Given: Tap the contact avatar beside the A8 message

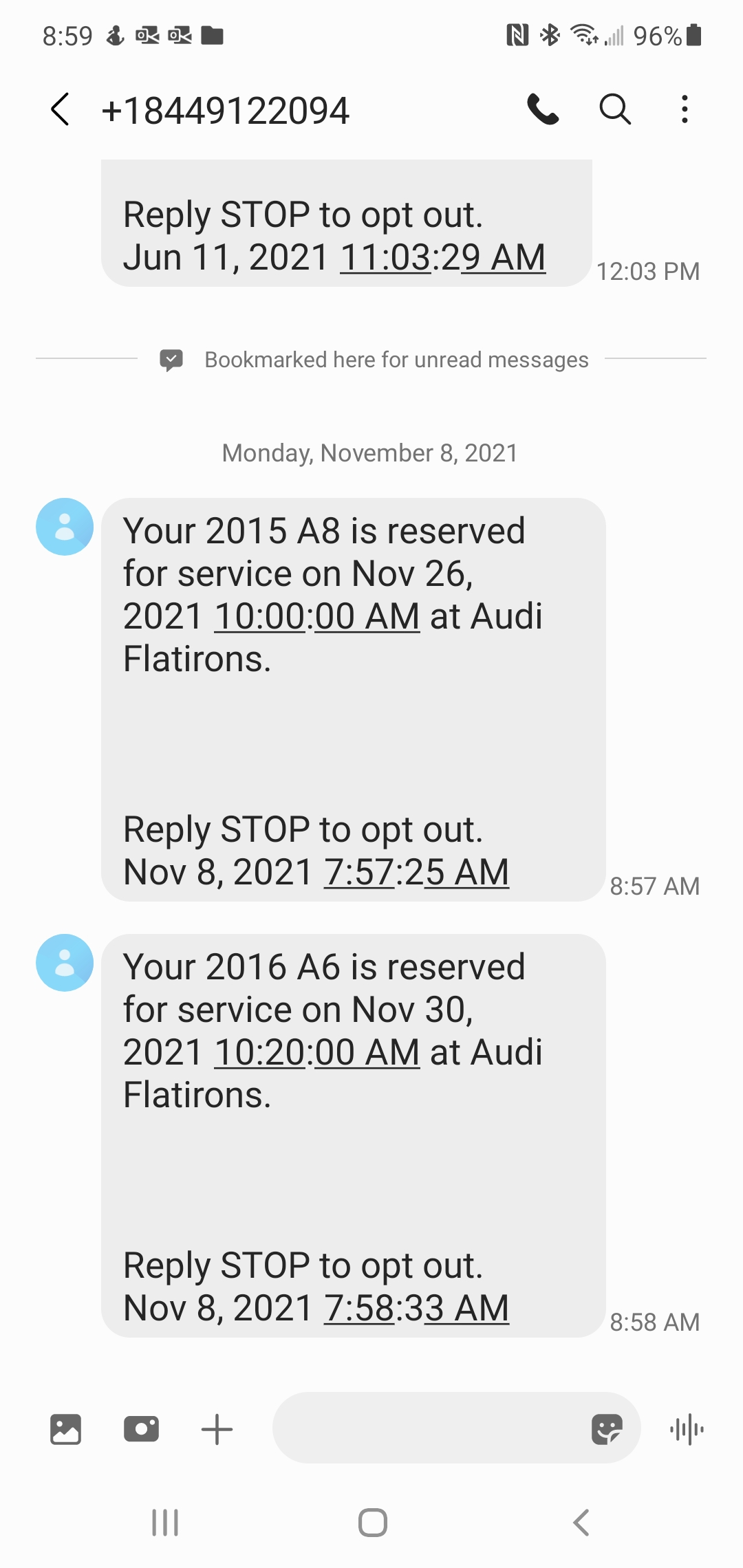Looking at the screenshot, I should coord(65,527).
